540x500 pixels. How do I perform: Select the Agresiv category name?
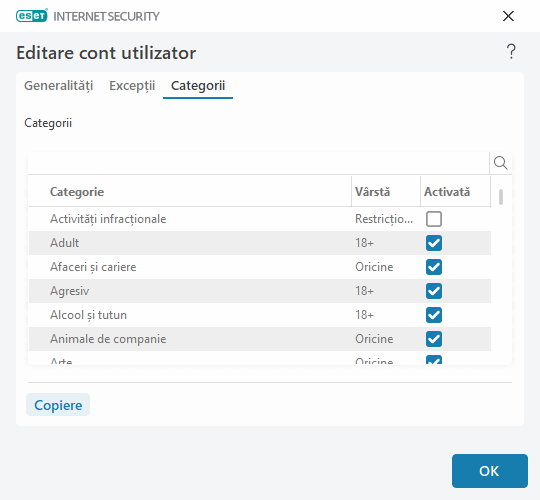click(x=70, y=291)
